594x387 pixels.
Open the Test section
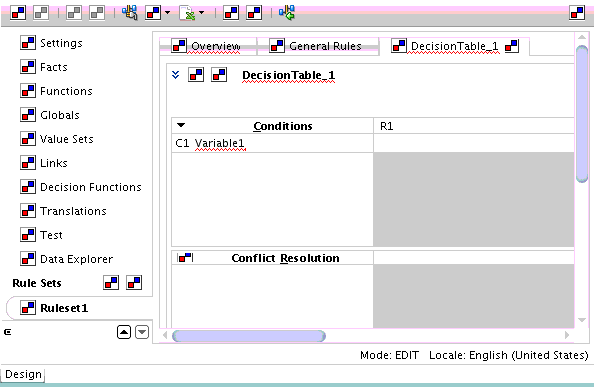coord(51,235)
